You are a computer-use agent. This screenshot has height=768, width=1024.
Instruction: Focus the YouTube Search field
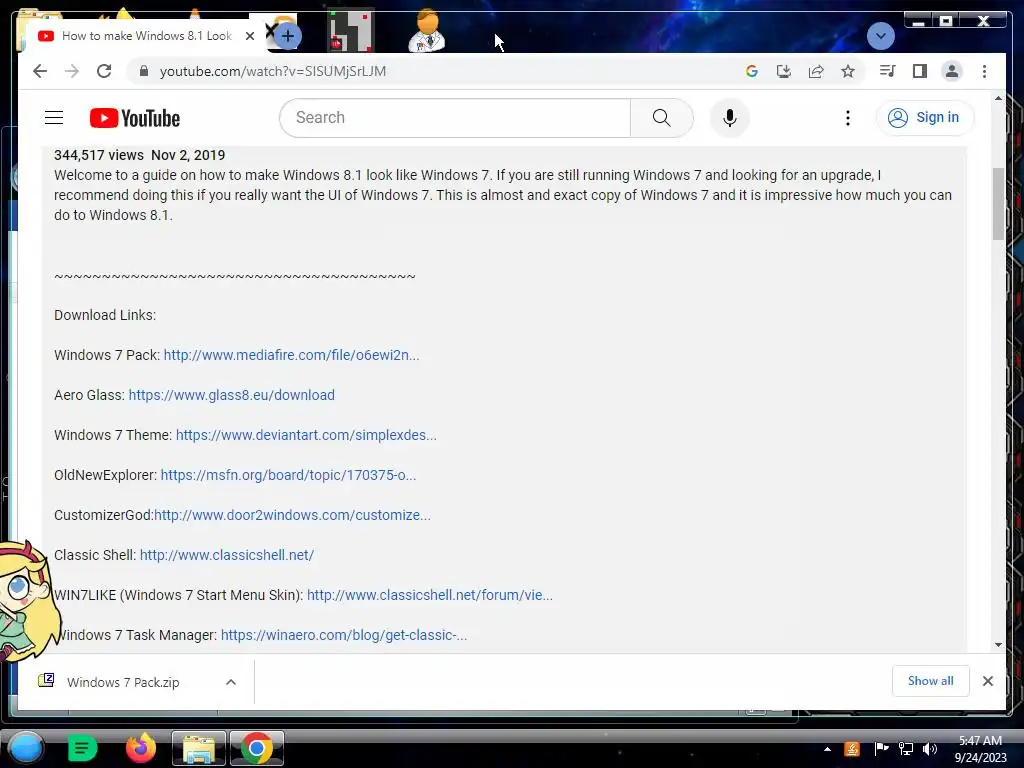pyautogui.click(x=456, y=118)
